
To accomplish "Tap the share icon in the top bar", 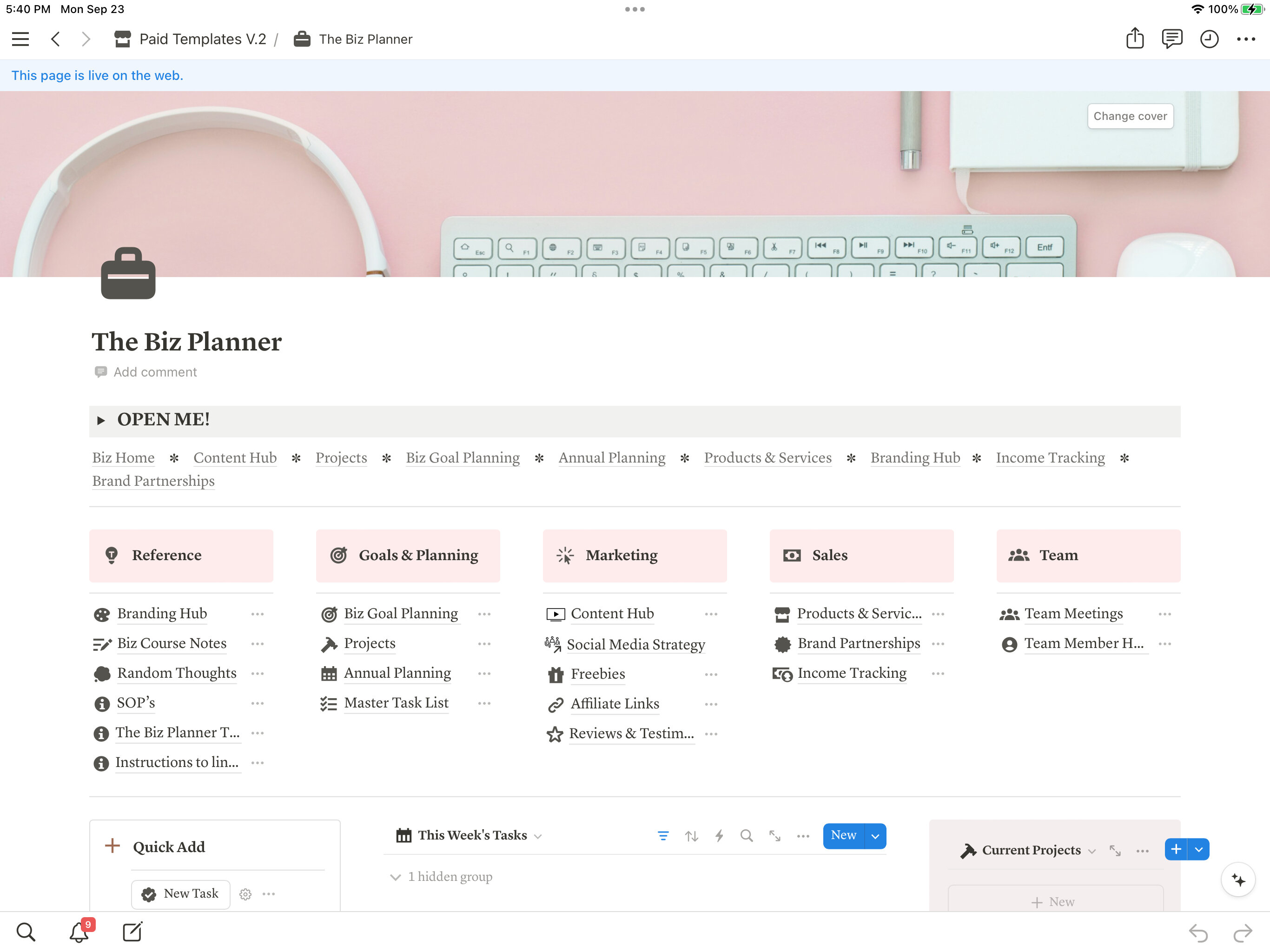I will (x=1135, y=39).
